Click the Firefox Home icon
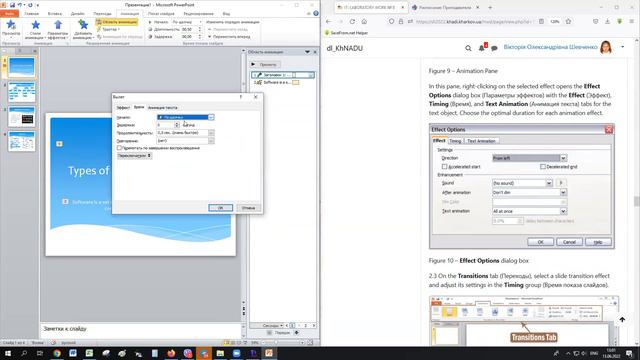The width and height of the screenshot is (640, 360). pyautogui.click(x=364, y=21)
